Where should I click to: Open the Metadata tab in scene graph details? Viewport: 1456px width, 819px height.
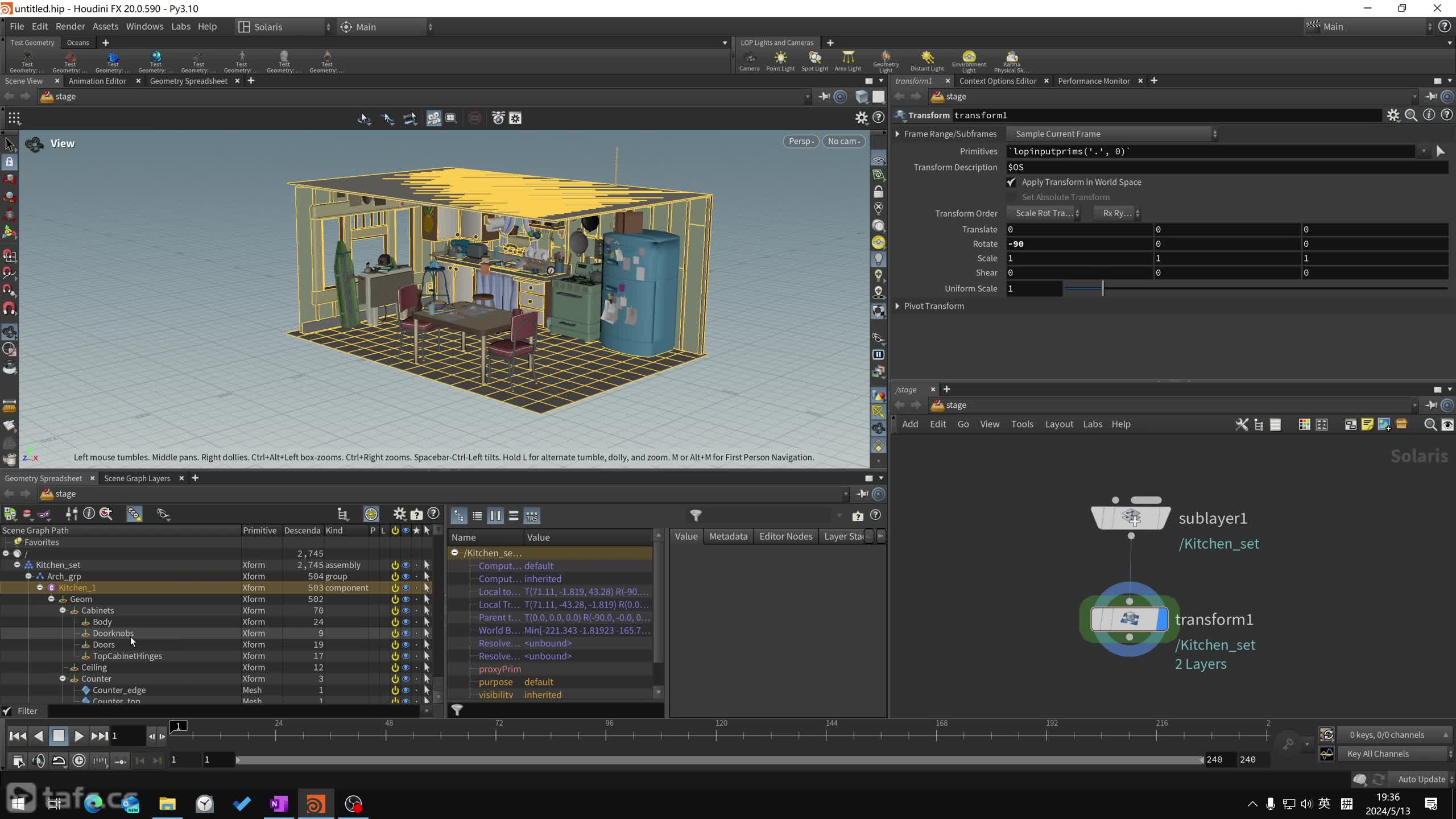728,536
